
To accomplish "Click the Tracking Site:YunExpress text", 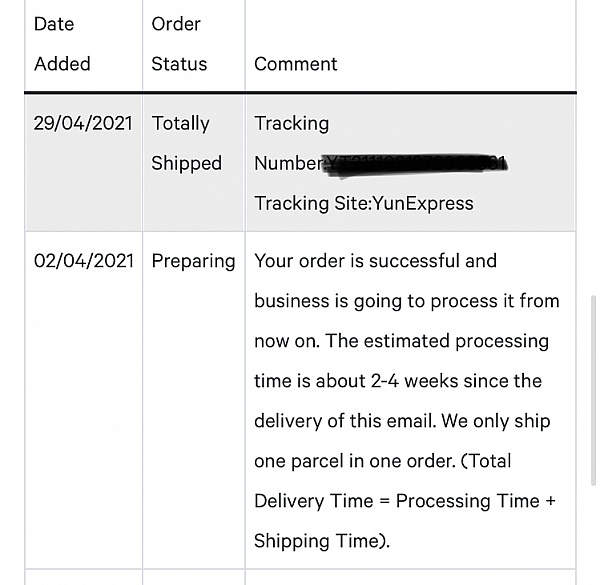I will point(364,203).
